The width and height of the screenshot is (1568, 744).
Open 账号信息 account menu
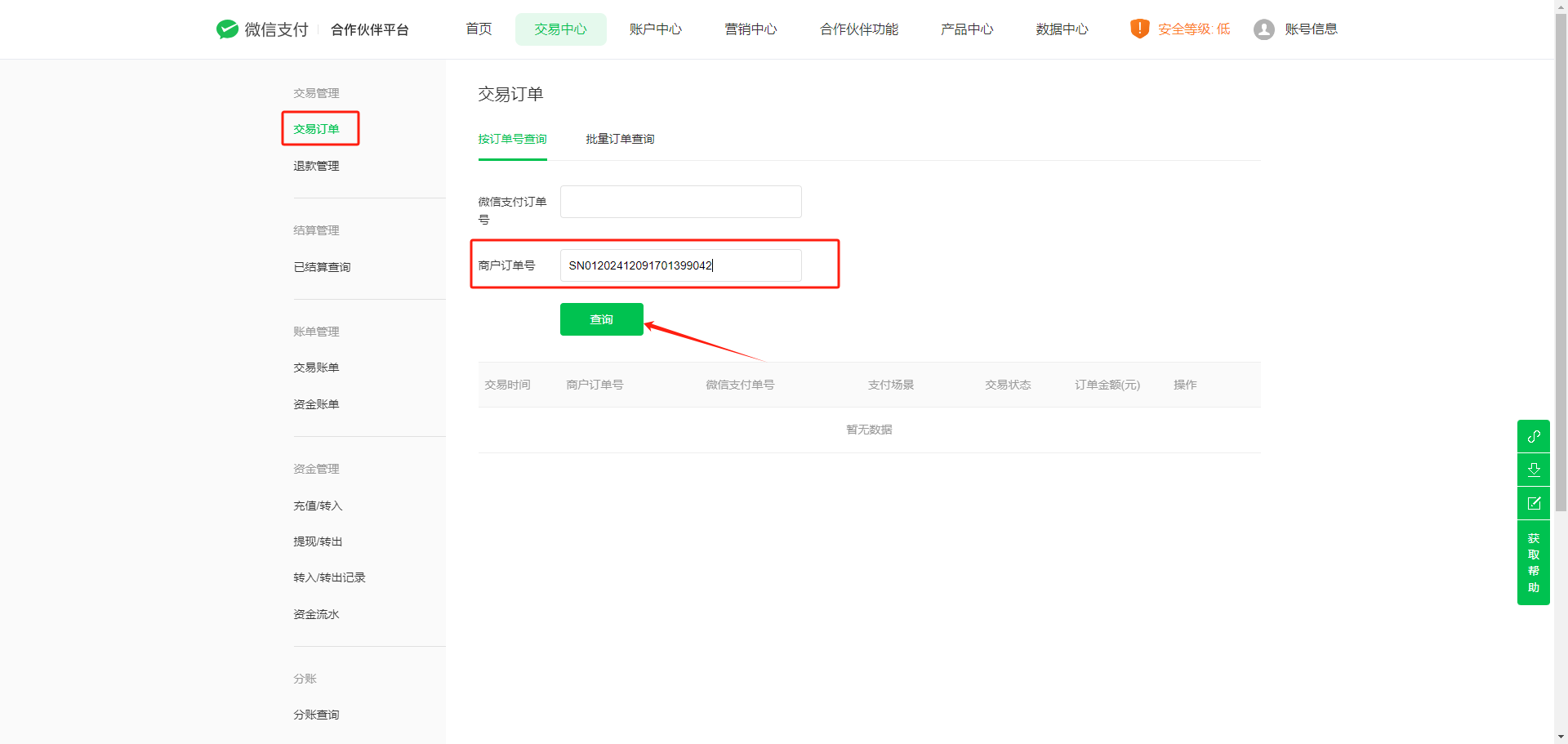[1311, 29]
